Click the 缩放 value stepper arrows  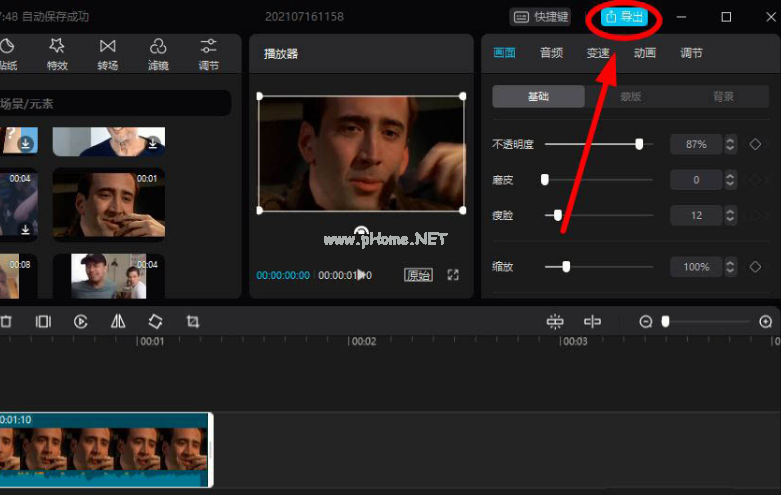(730, 267)
